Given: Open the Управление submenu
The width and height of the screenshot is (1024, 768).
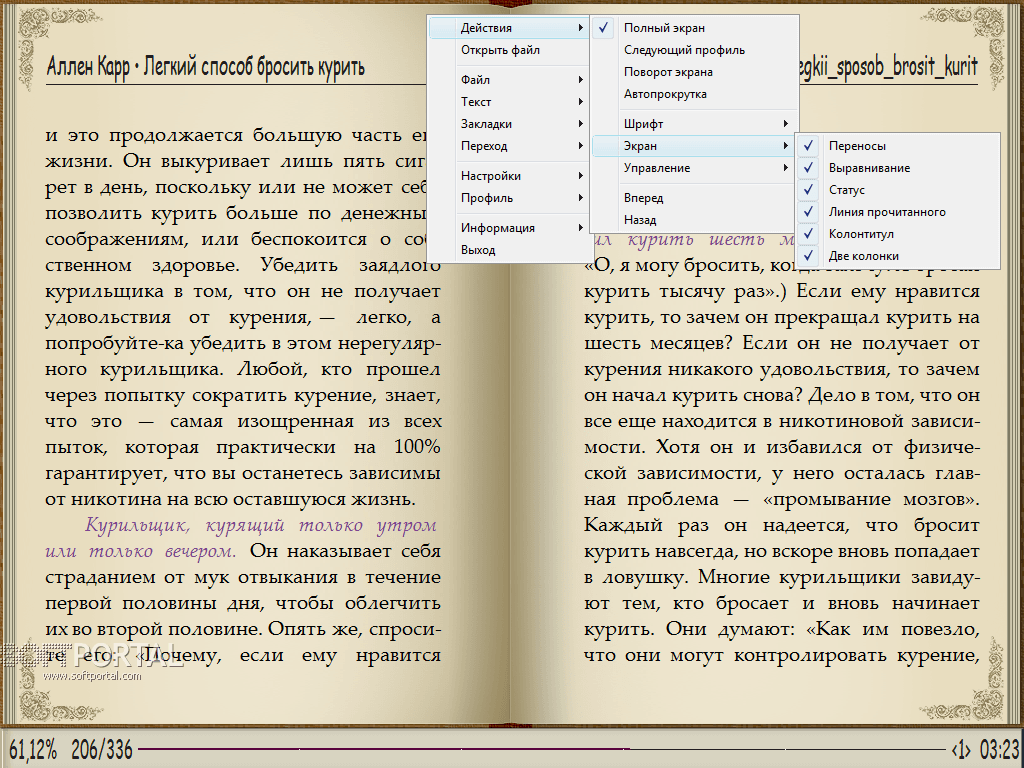Looking at the screenshot, I should click(x=694, y=168).
